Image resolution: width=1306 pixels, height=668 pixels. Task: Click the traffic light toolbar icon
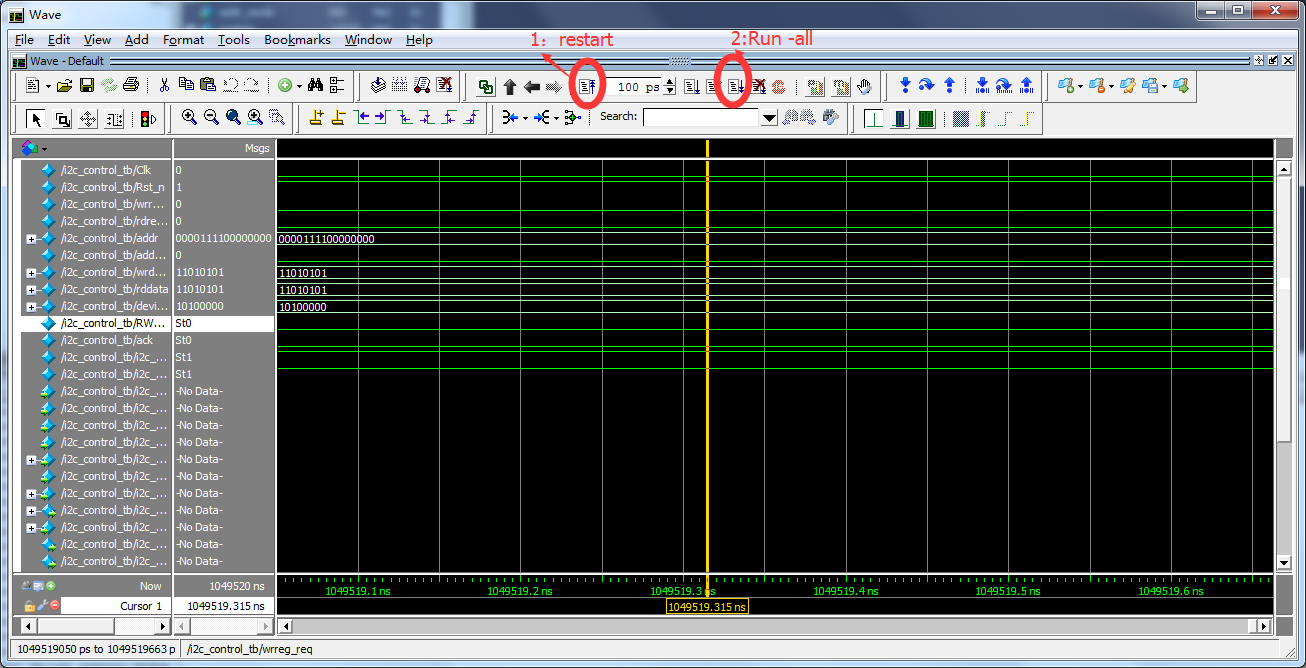pyautogui.click(x=149, y=119)
